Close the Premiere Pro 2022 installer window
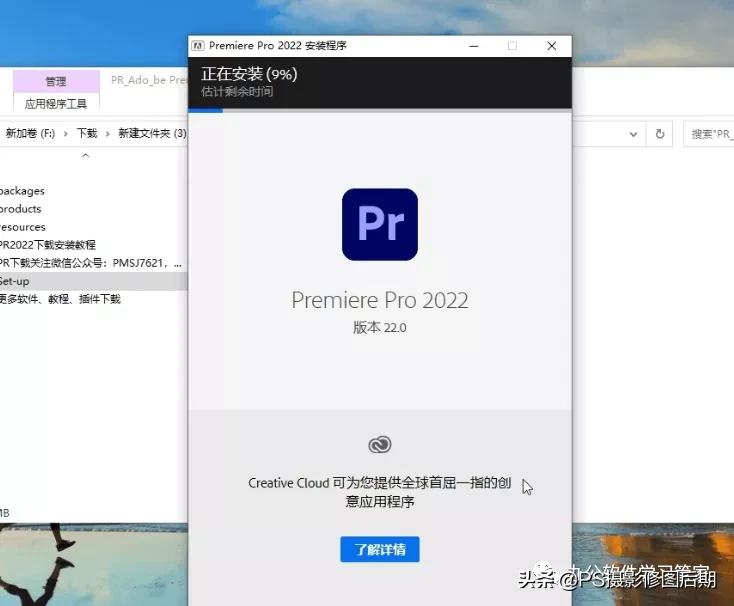This screenshot has height=606, width=734. pyautogui.click(x=551, y=46)
